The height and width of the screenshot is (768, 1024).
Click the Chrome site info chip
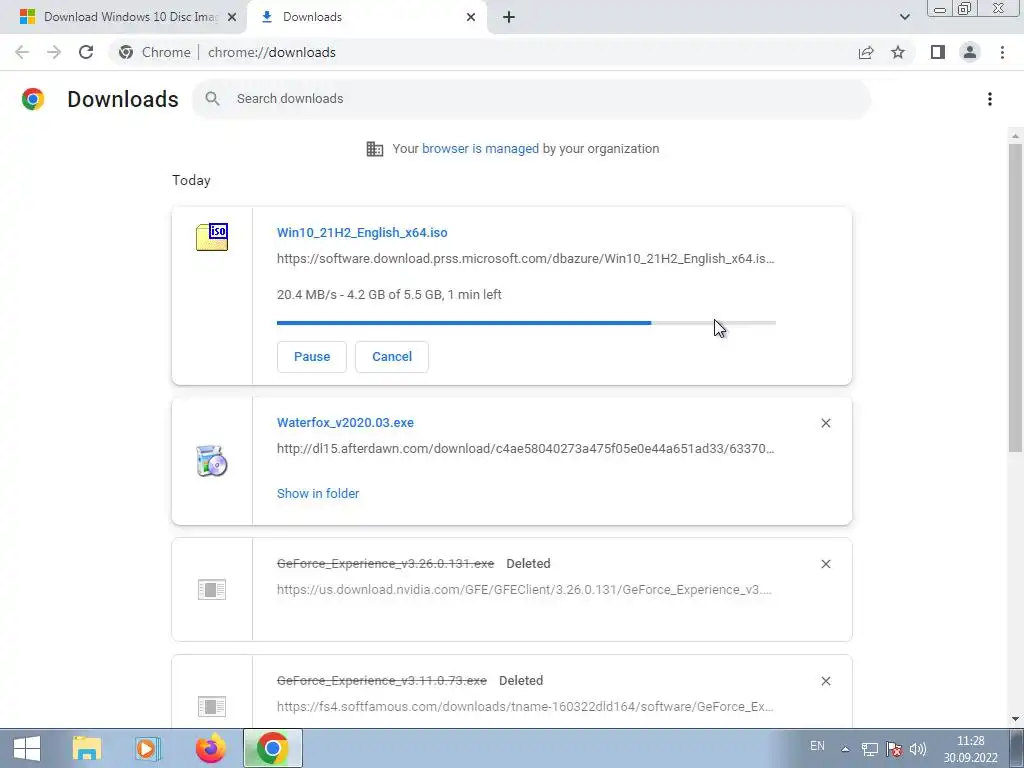pyautogui.click(x=155, y=52)
